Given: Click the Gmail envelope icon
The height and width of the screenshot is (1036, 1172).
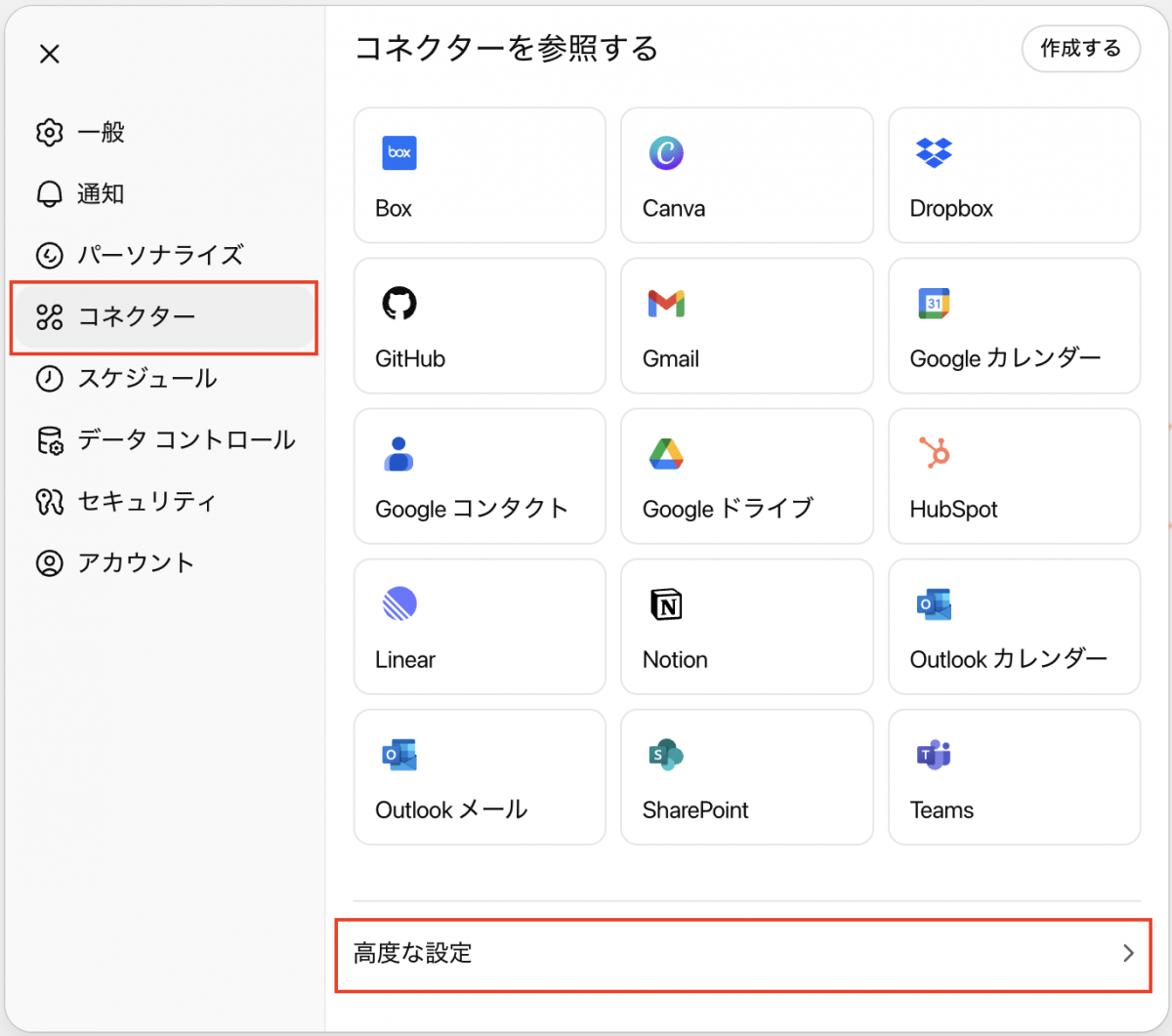Looking at the screenshot, I should coord(666,304).
